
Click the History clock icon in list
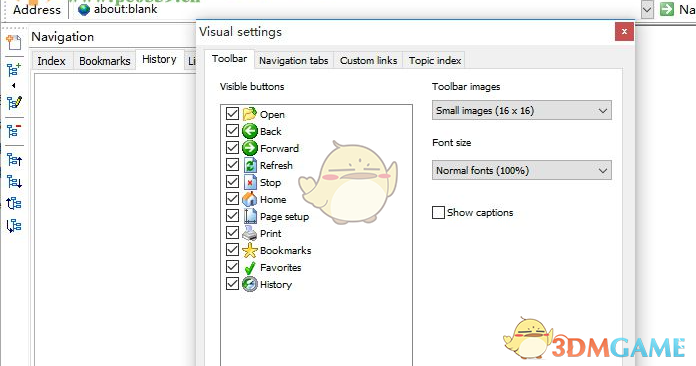click(249, 284)
